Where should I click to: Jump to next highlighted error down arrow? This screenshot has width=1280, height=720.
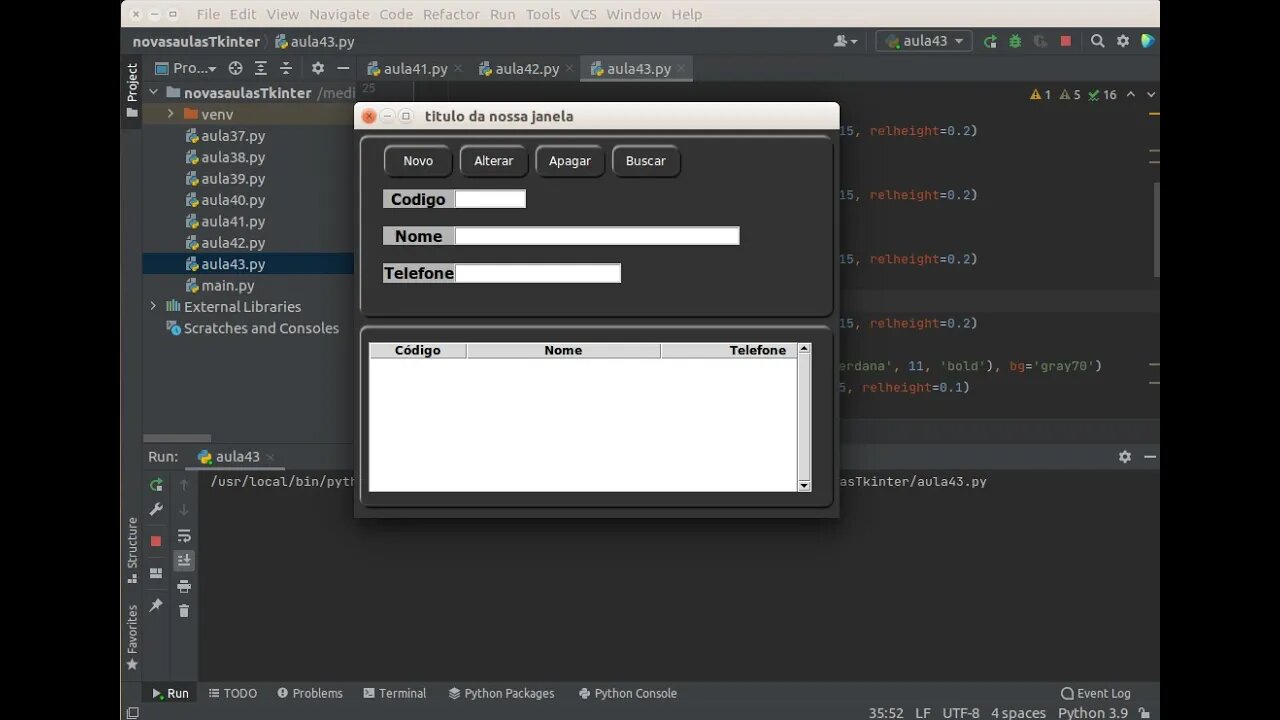[x=1151, y=95]
